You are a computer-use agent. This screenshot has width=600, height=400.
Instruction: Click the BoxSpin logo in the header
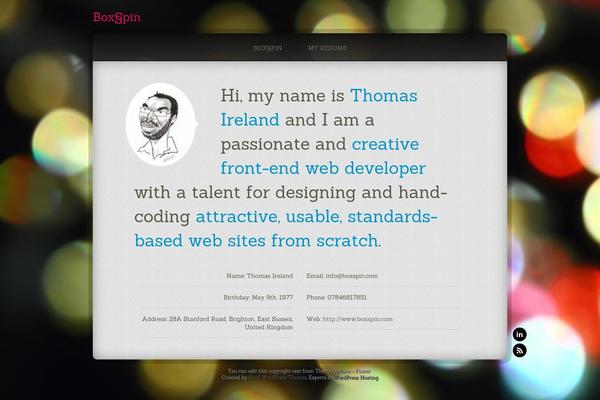point(117,18)
